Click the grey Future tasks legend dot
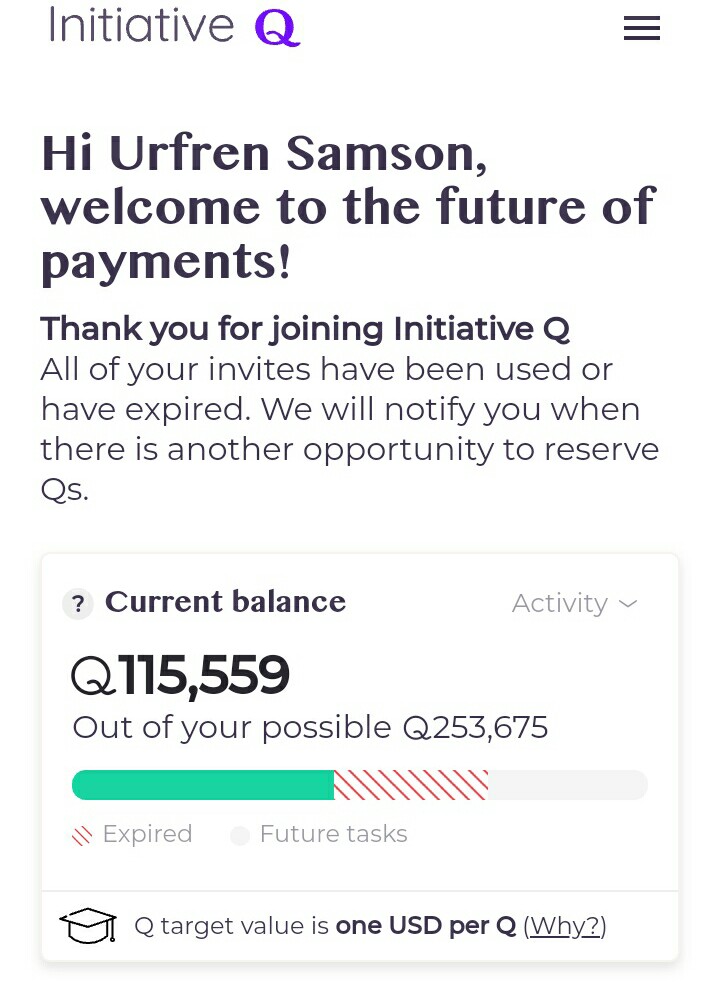This screenshot has width=720, height=986. (240, 836)
